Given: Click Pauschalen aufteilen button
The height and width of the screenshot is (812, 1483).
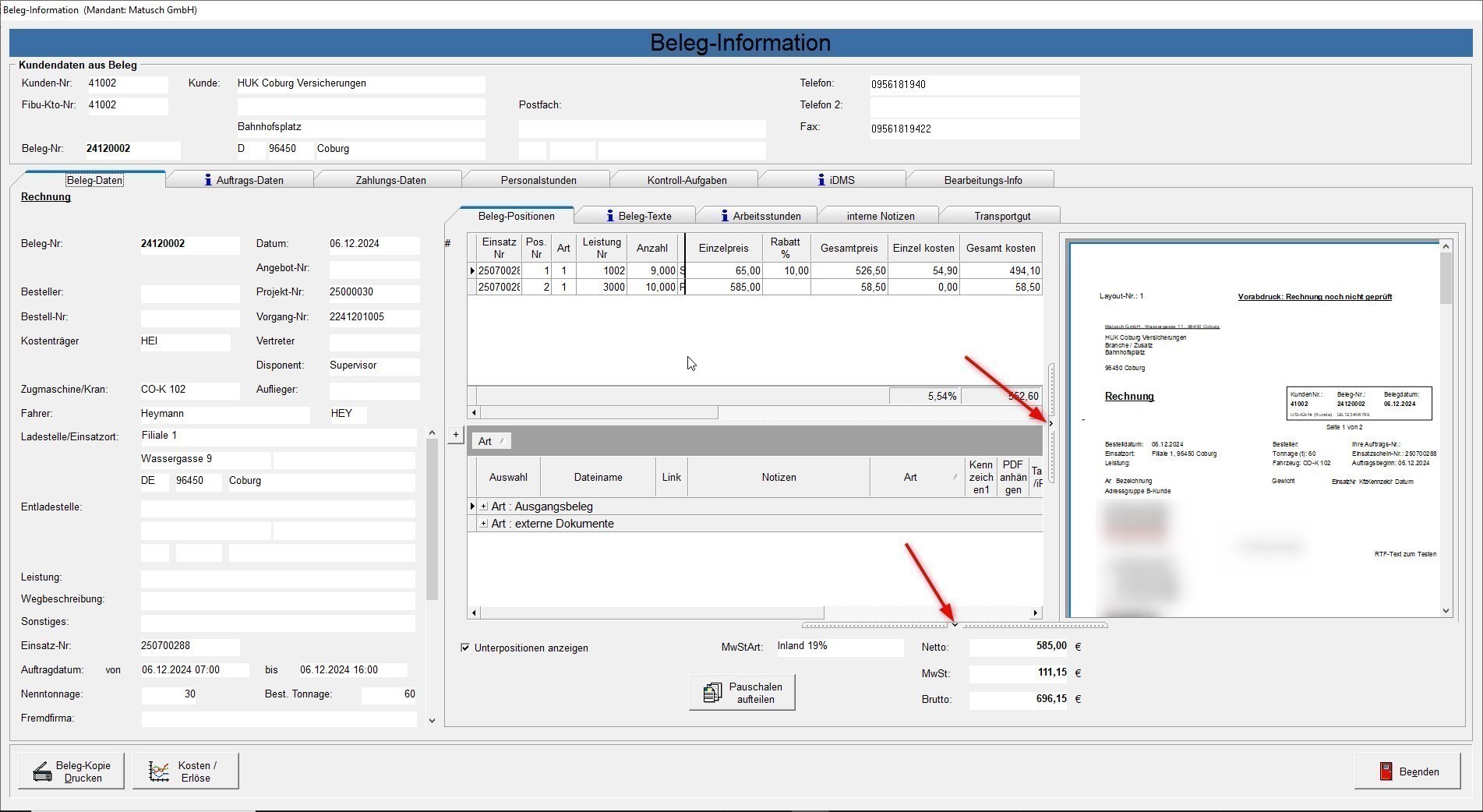Looking at the screenshot, I should pyautogui.click(x=741, y=692).
